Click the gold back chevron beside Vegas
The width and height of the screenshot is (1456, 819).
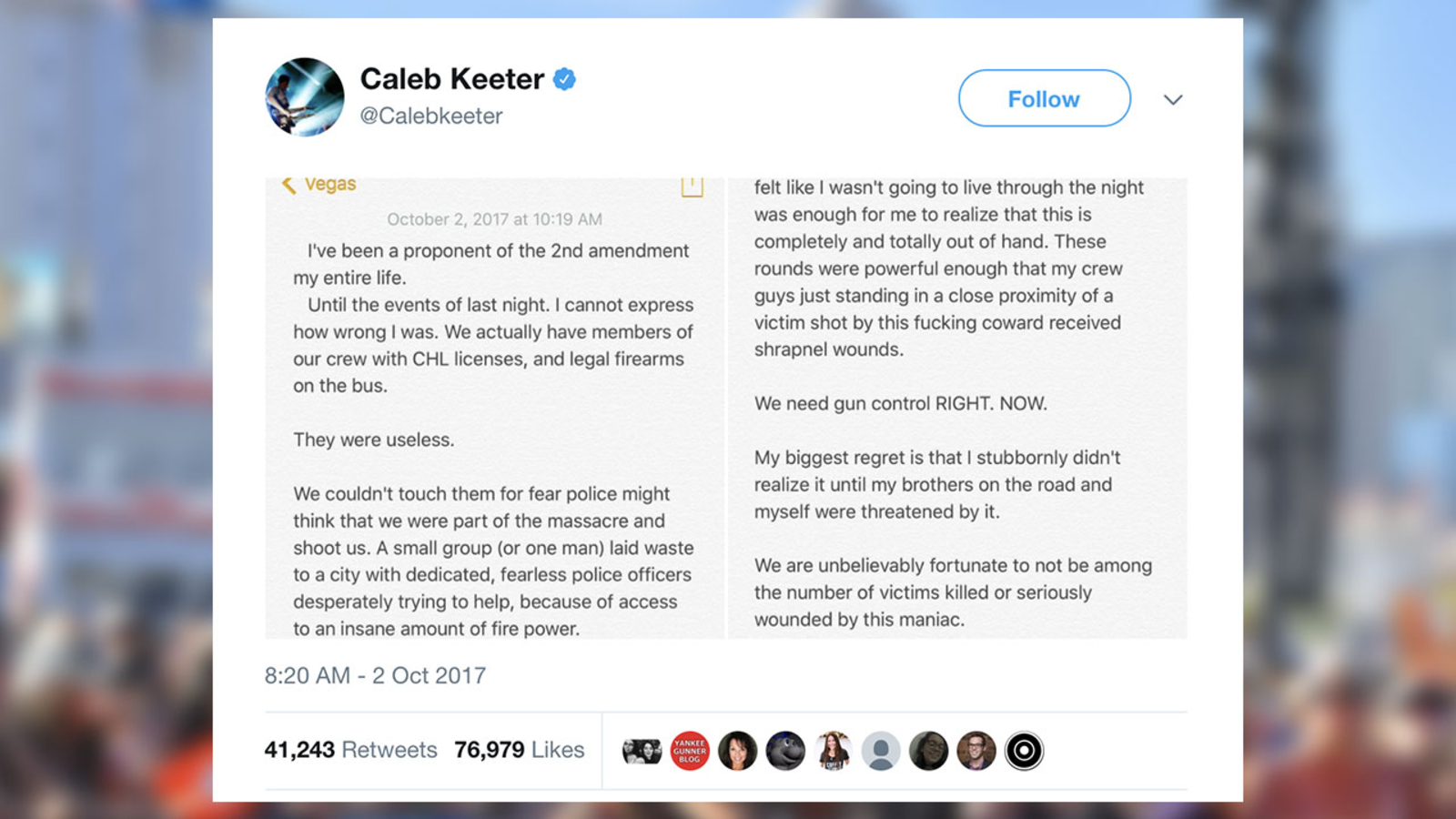pyautogui.click(x=288, y=184)
